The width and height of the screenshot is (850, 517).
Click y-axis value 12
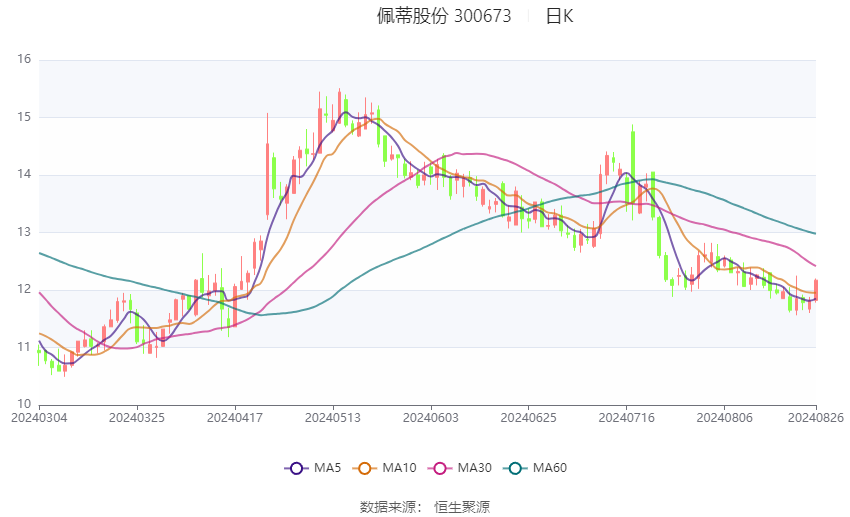tap(24, 289)
